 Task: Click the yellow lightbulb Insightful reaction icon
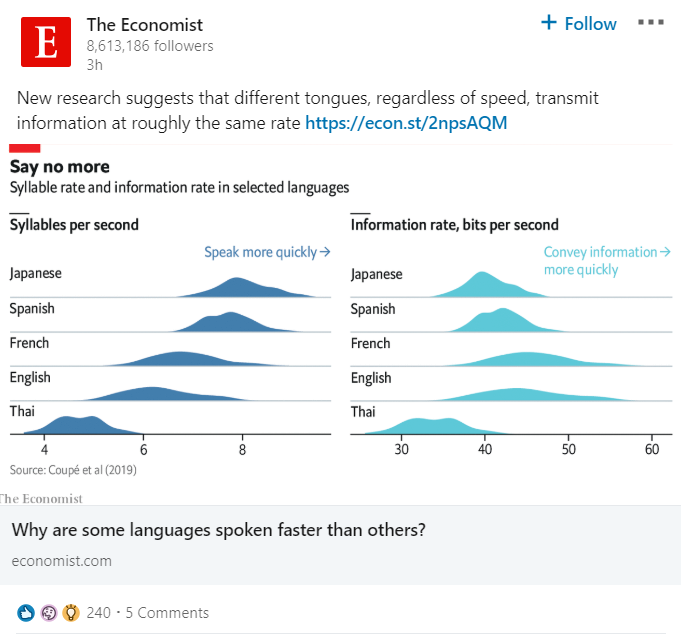(x=71, y=612)
